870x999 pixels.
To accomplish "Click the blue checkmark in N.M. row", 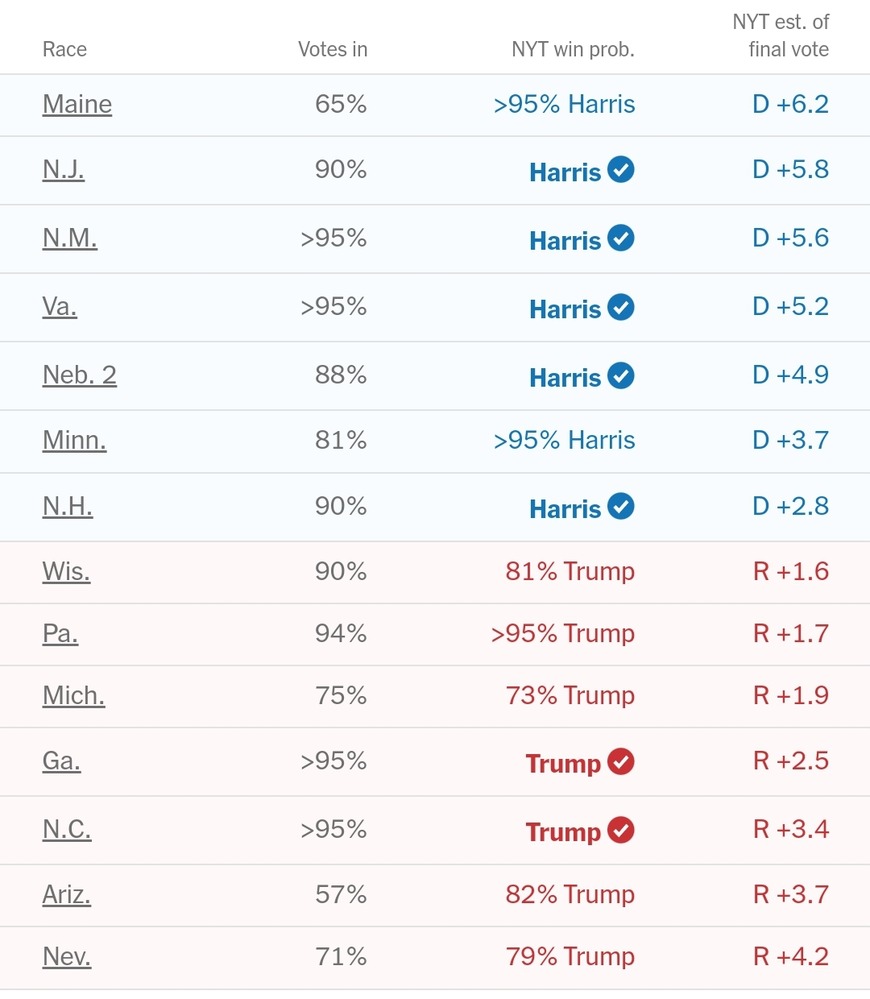I will pos(621,239).
